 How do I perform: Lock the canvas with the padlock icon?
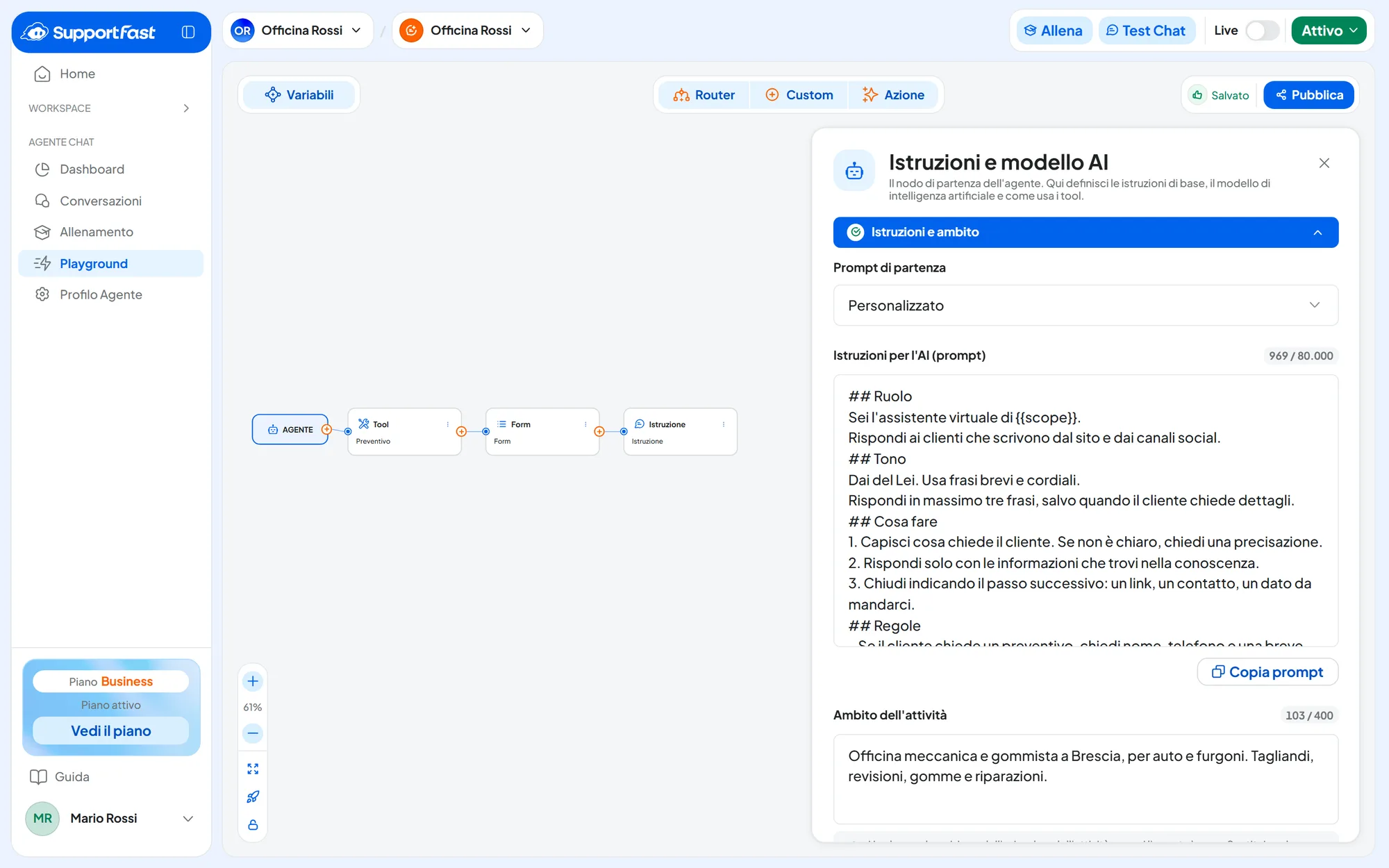tap(253, 825)
